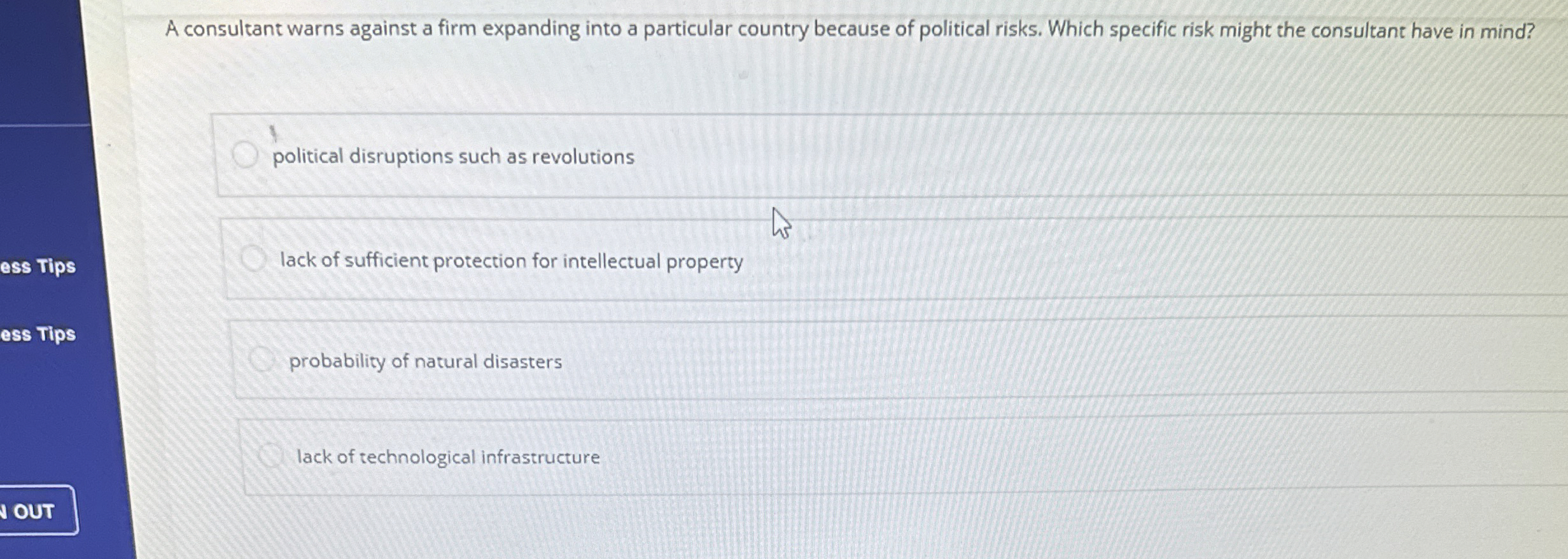The width and height of the screenshot is (1568, 559).
Task: Open the lower 'ess Tips' sidebar link
Action: (x=38, y=334)
